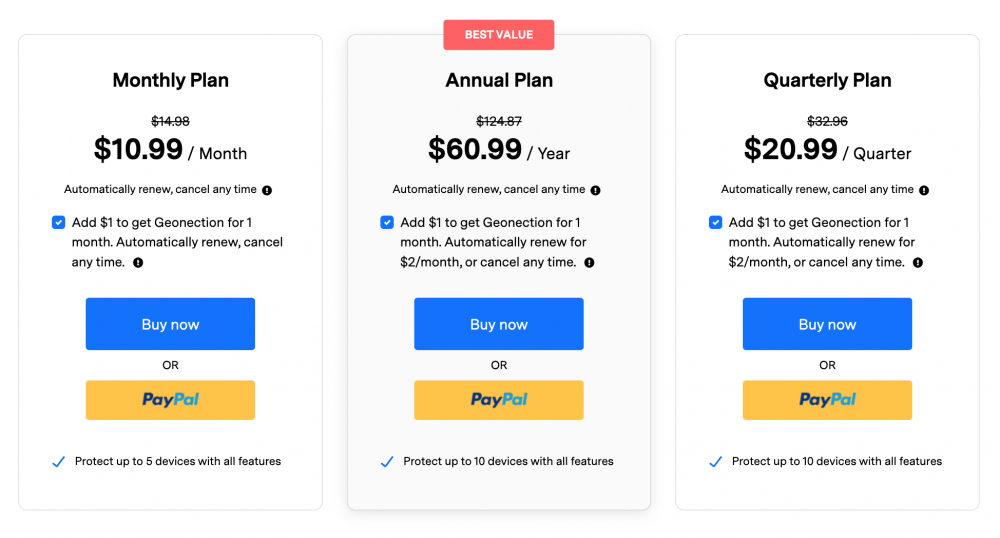The width and height of the screenshot is (1000, 538).
Task: Open info icon after Quarterly Geonection offer
Action: pos(918,263)
